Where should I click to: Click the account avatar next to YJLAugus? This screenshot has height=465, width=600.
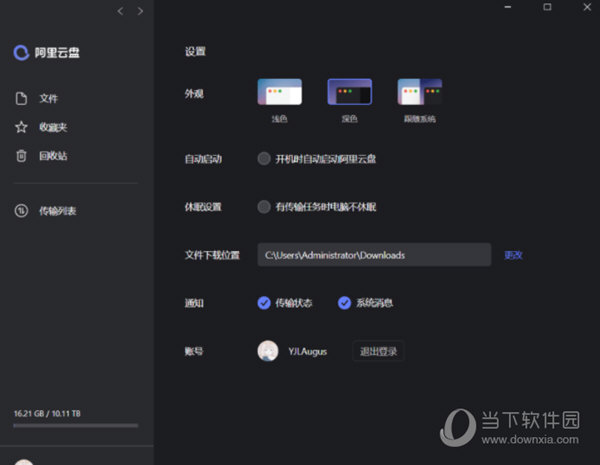[x=268, y=351]
